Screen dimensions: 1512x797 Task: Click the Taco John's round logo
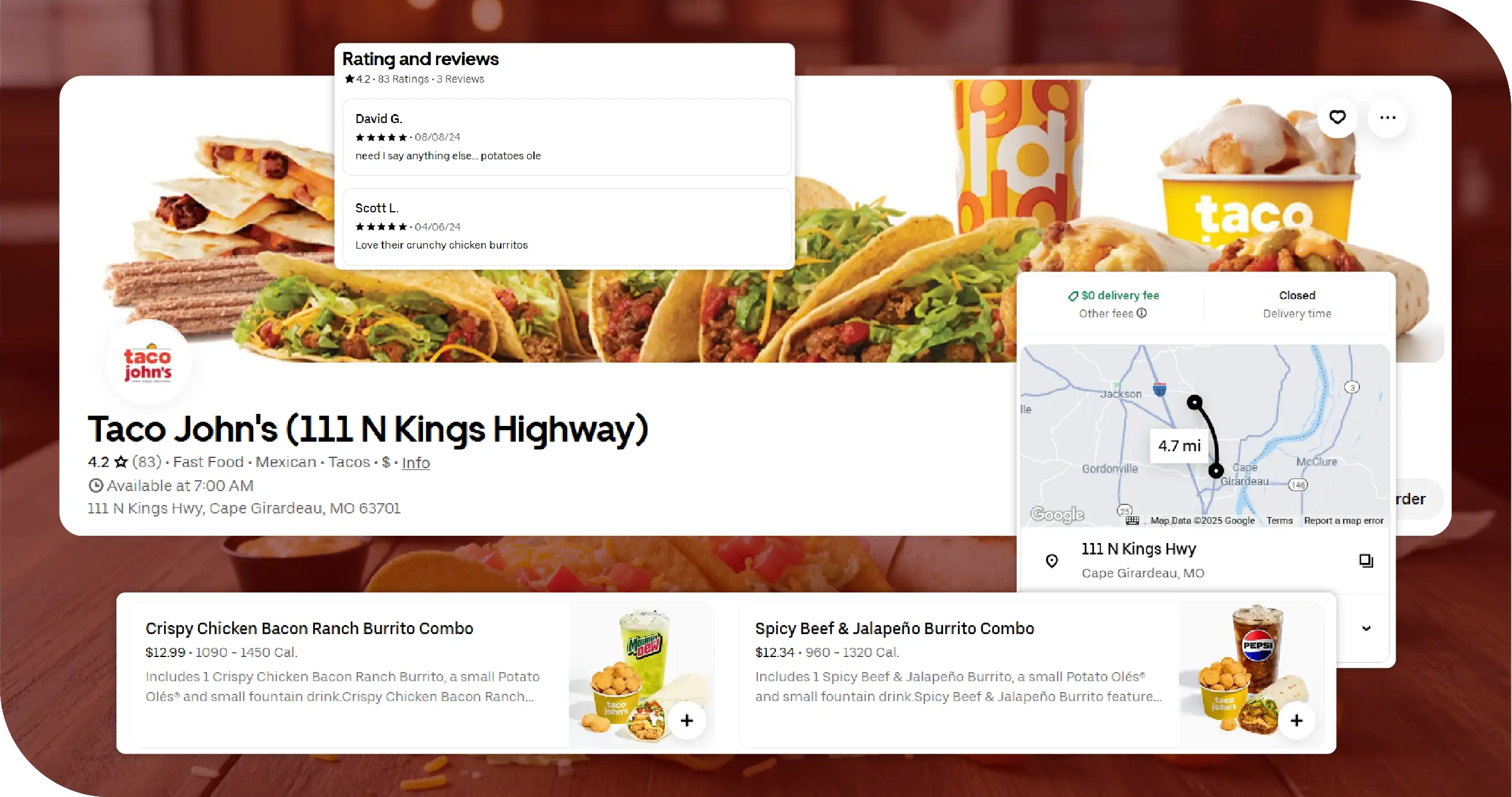point(148,363)
